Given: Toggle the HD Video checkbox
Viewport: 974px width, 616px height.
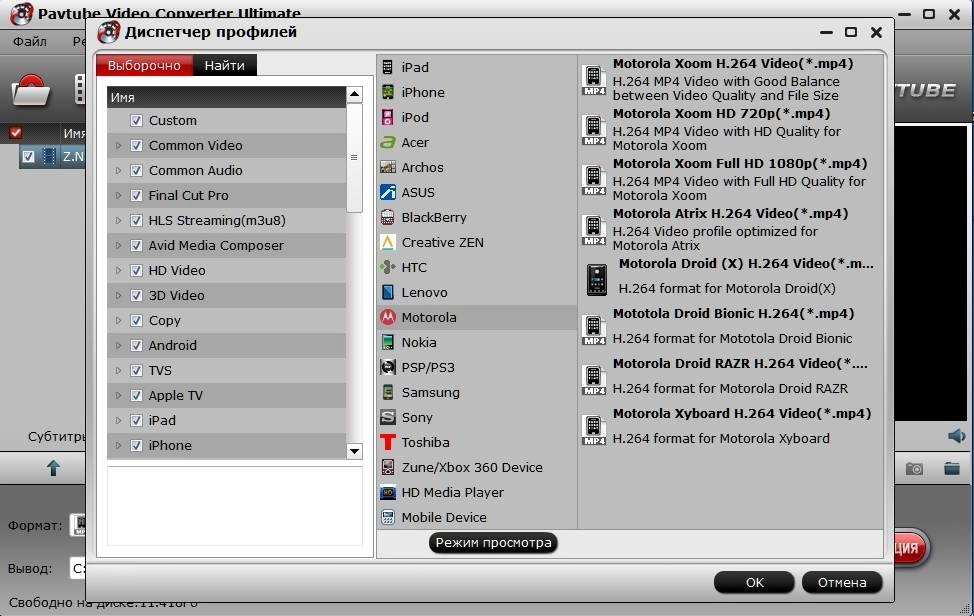Looking at the screenshot, I should coord(136,270).
